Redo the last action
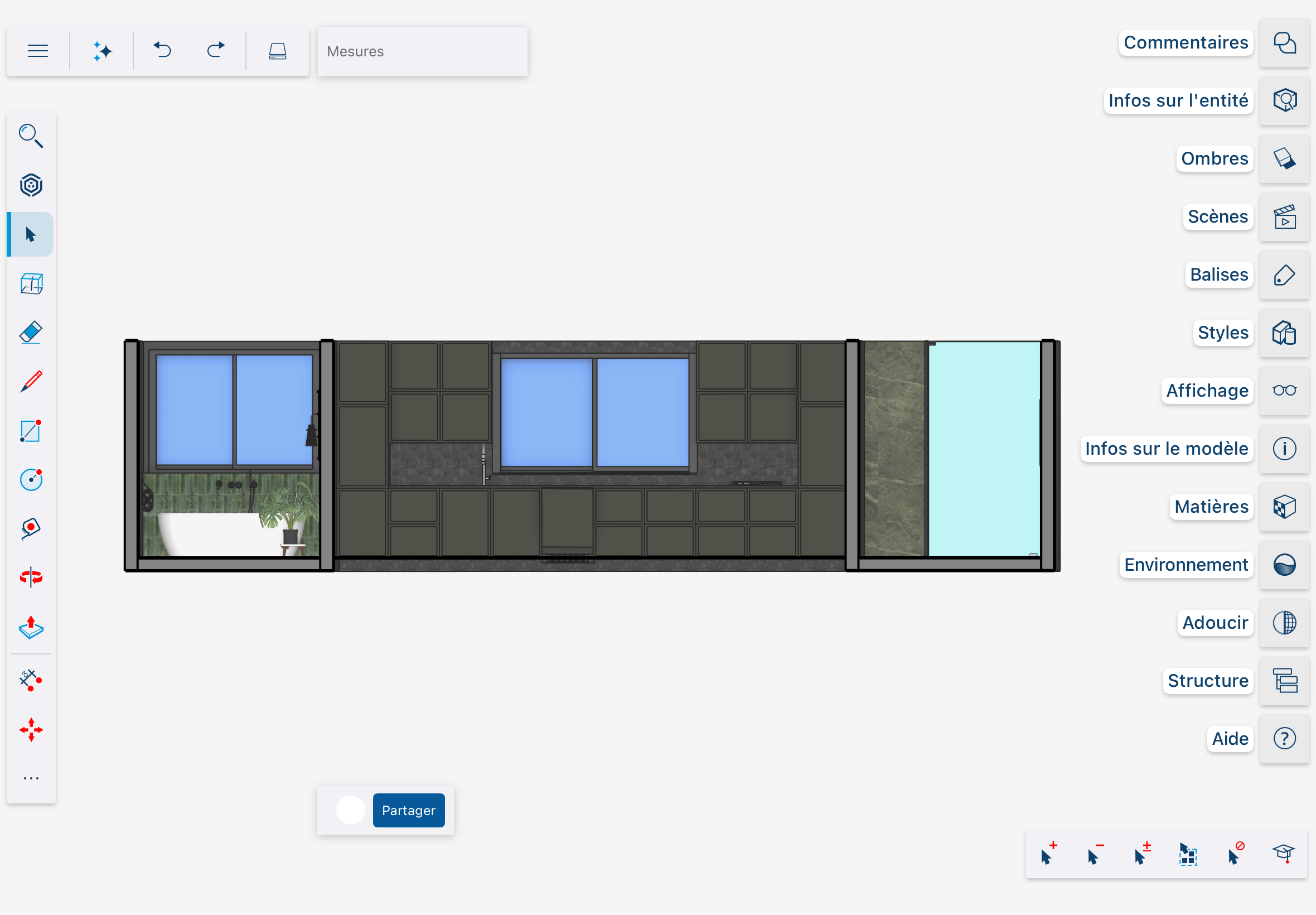The height and width of the screenshot is (915, 1316). click(216, 50)
